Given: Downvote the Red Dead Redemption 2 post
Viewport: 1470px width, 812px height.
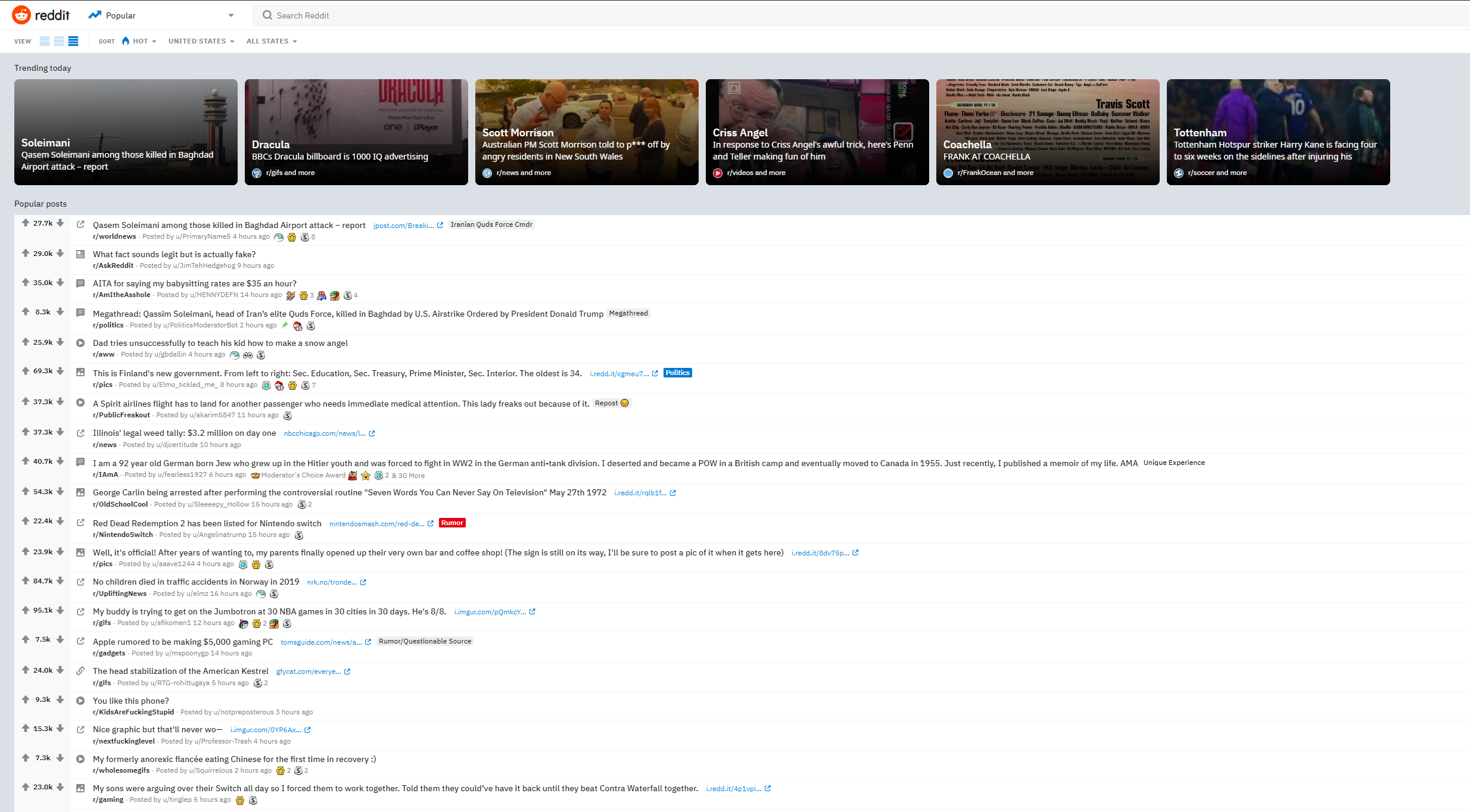Looking at the screenshot, I should tap(60, 521).
